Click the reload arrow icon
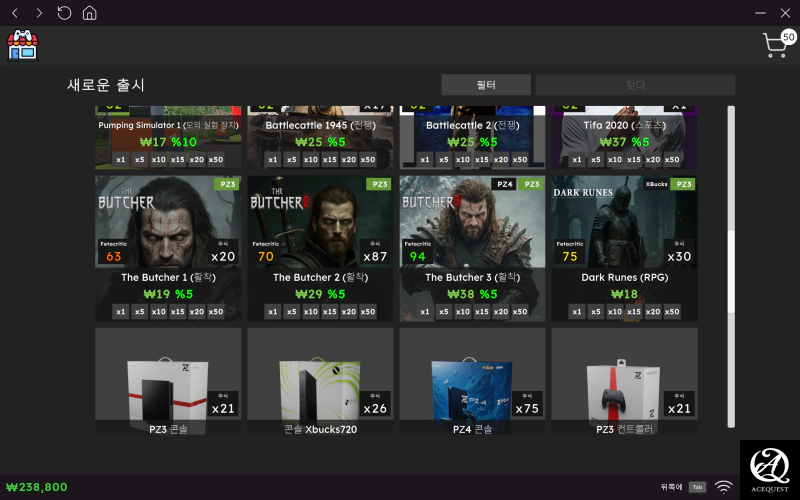This screenshot has width=800, height=500. 64,13
